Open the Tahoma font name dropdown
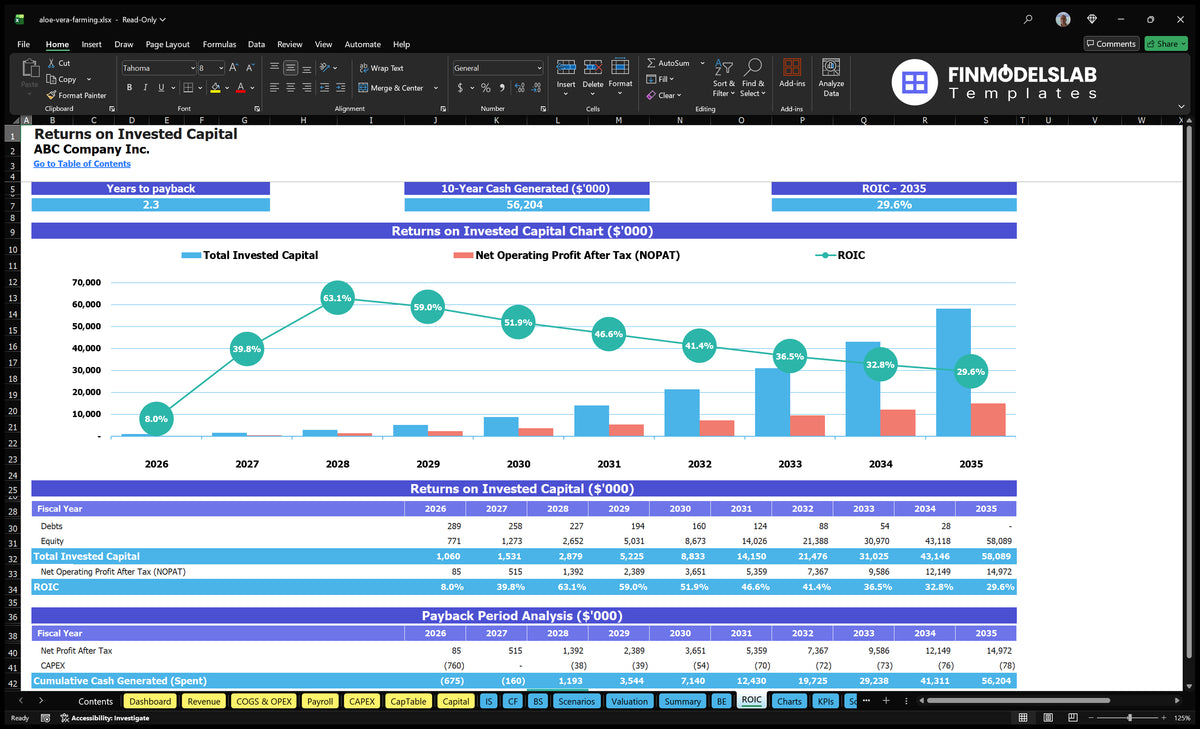The width and height of the screenshot is (1200, 729). point(192,68)
